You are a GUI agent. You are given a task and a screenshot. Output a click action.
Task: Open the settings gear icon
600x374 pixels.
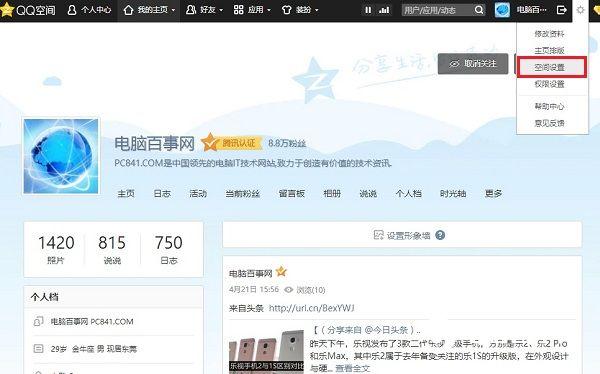tap(580, 10)
